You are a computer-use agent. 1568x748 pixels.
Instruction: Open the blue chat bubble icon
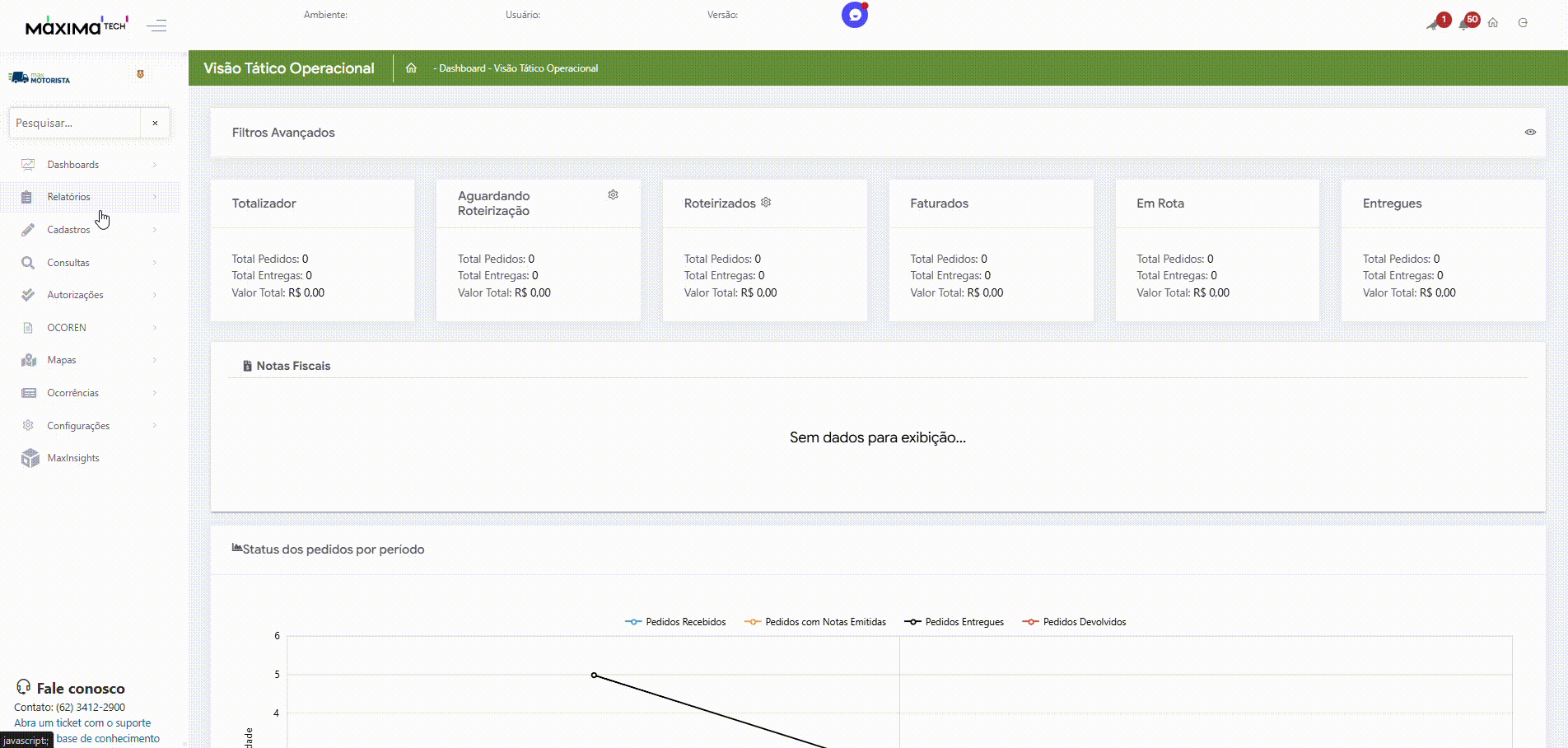(855, 15)
